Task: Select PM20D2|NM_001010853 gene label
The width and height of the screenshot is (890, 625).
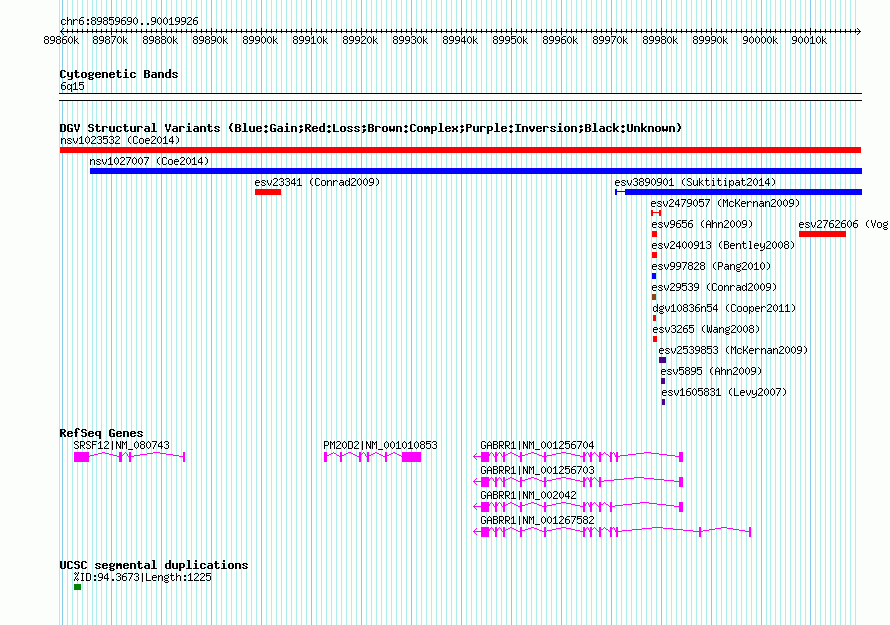Action: coord(380,446)
